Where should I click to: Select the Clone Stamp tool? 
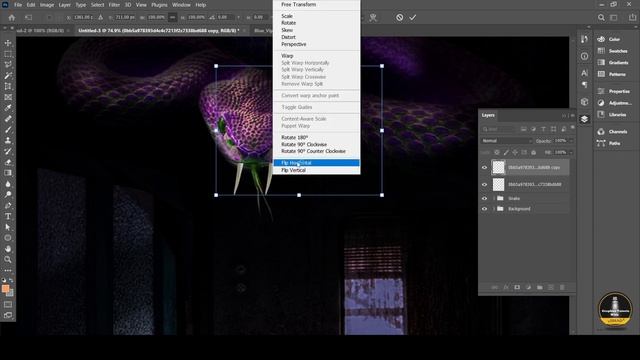pos(8,140)
